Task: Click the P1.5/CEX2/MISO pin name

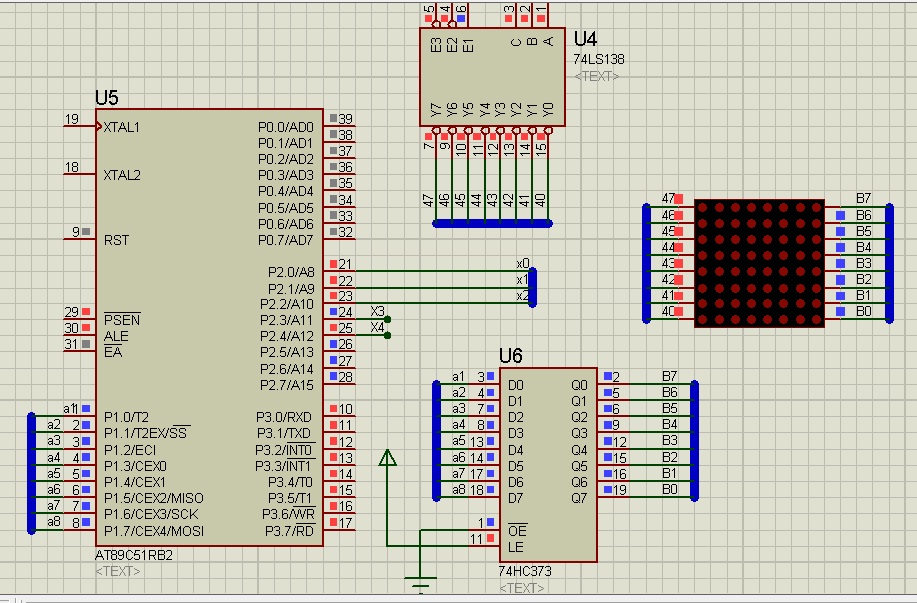Action: [x=154, y=498]
